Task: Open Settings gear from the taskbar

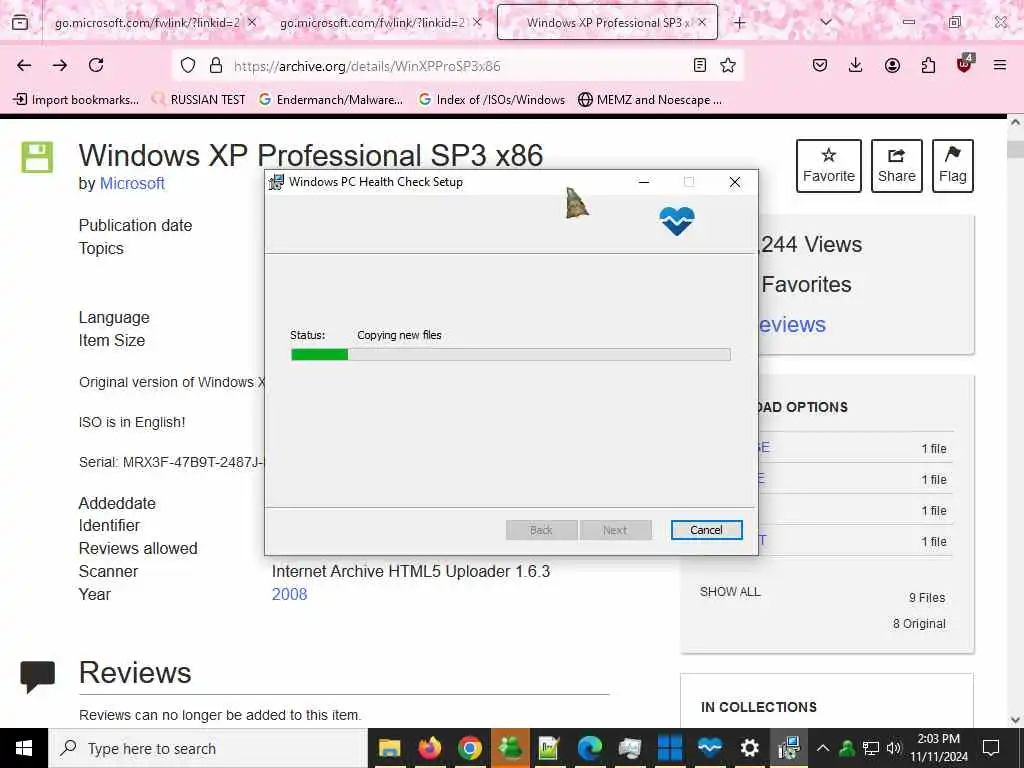Action: (x=750, y=748)
